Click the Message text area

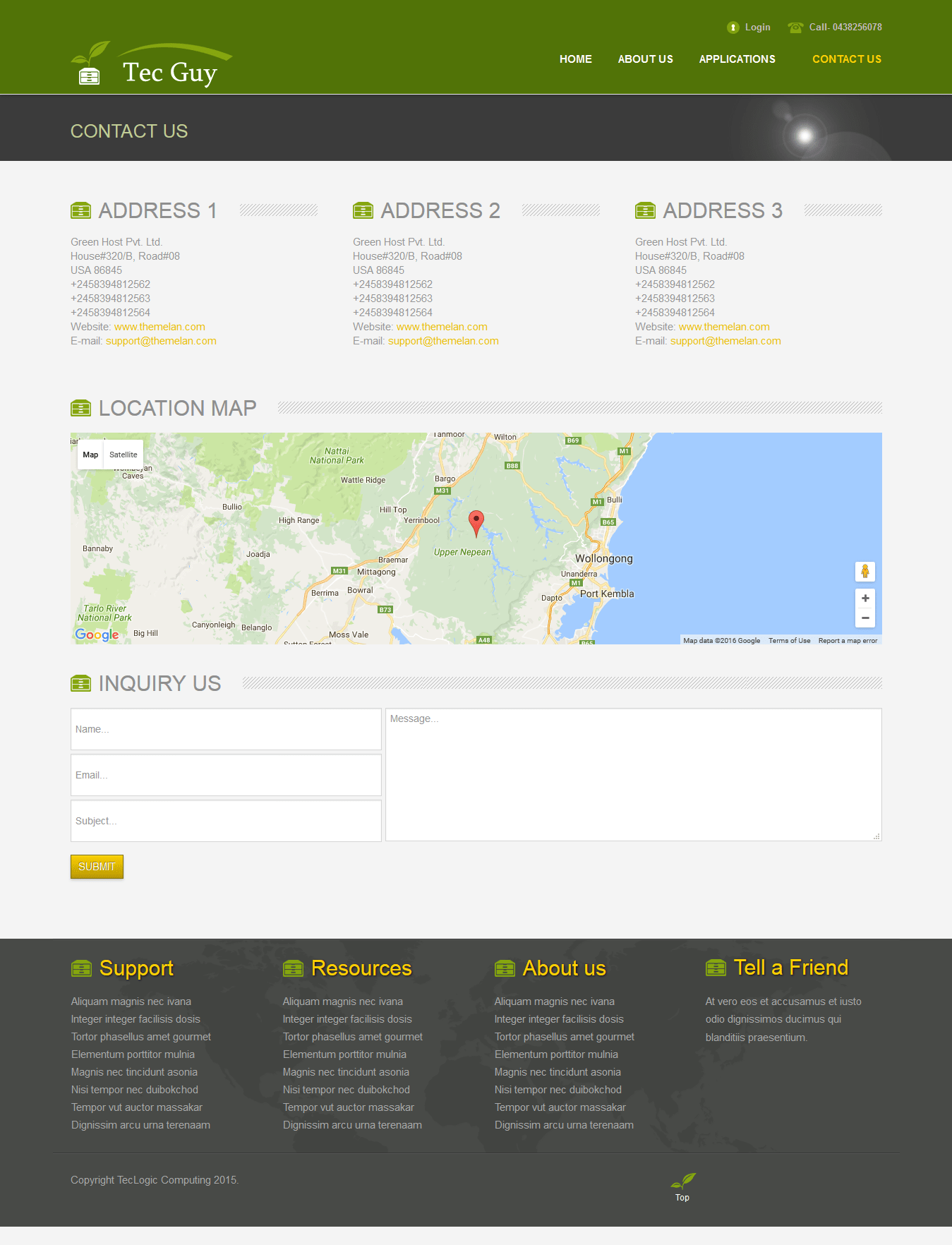634,775
